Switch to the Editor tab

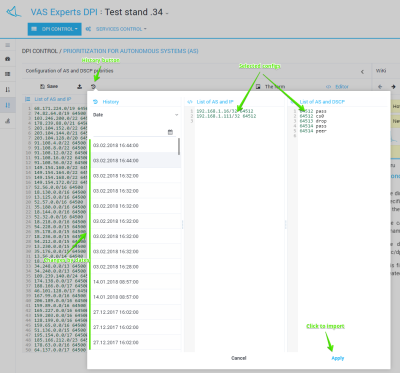(337, 87)
